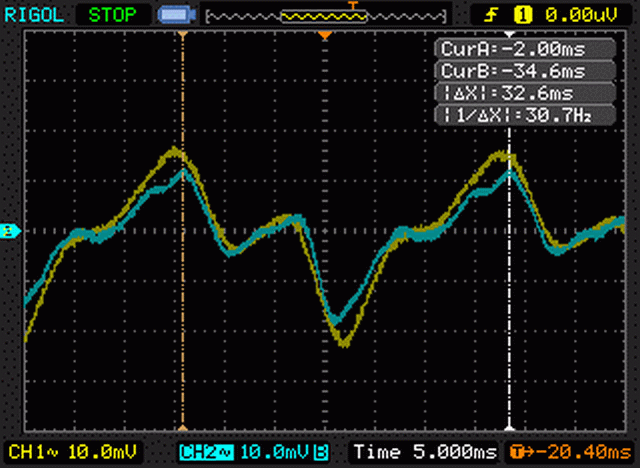Click the CurA: -2.00ms readout

pyautogui.click(x=525, y=49)
